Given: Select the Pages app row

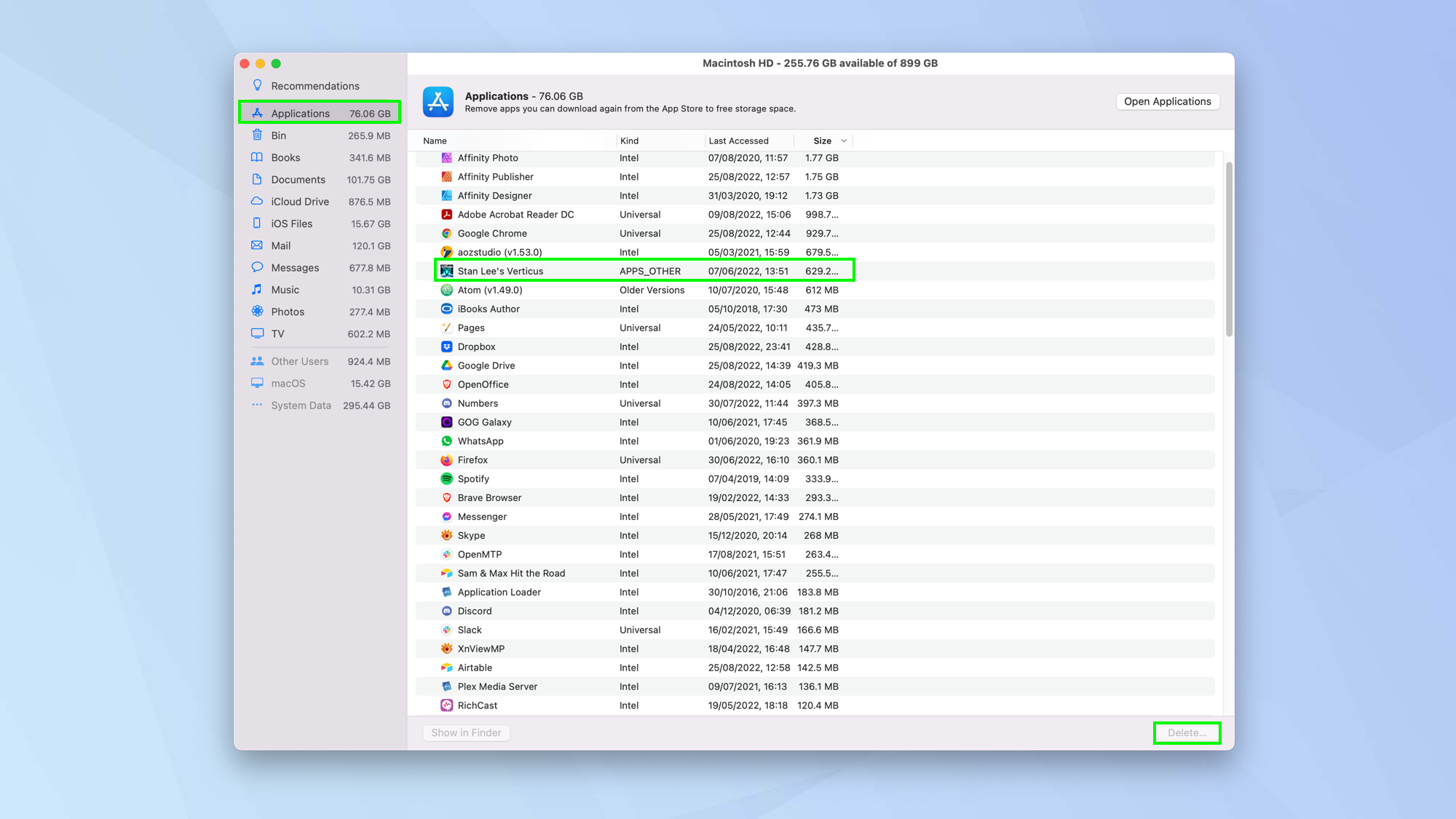Looking at the screenshot, I should pos(815,328).
